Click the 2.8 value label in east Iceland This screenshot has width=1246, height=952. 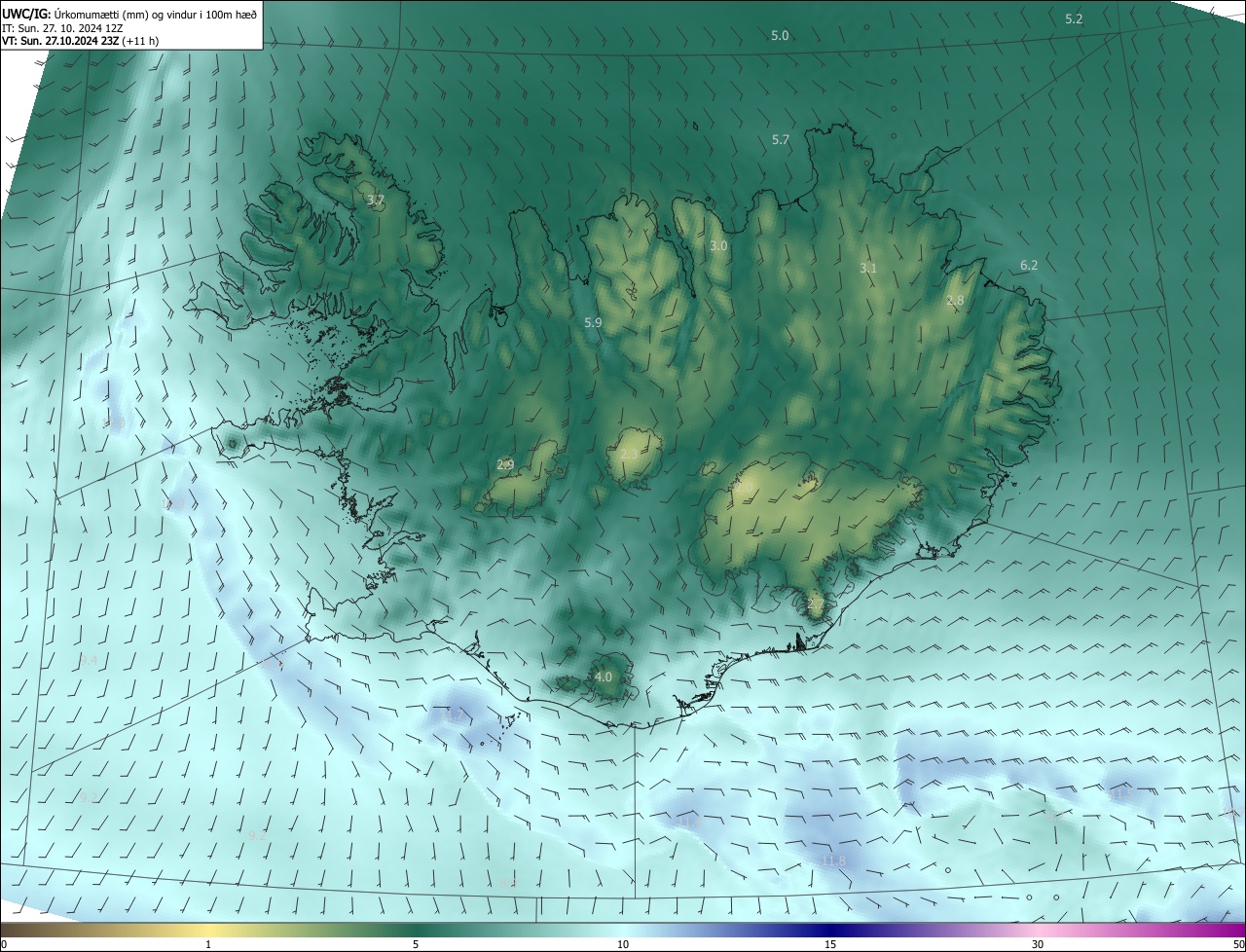point(955,302)
